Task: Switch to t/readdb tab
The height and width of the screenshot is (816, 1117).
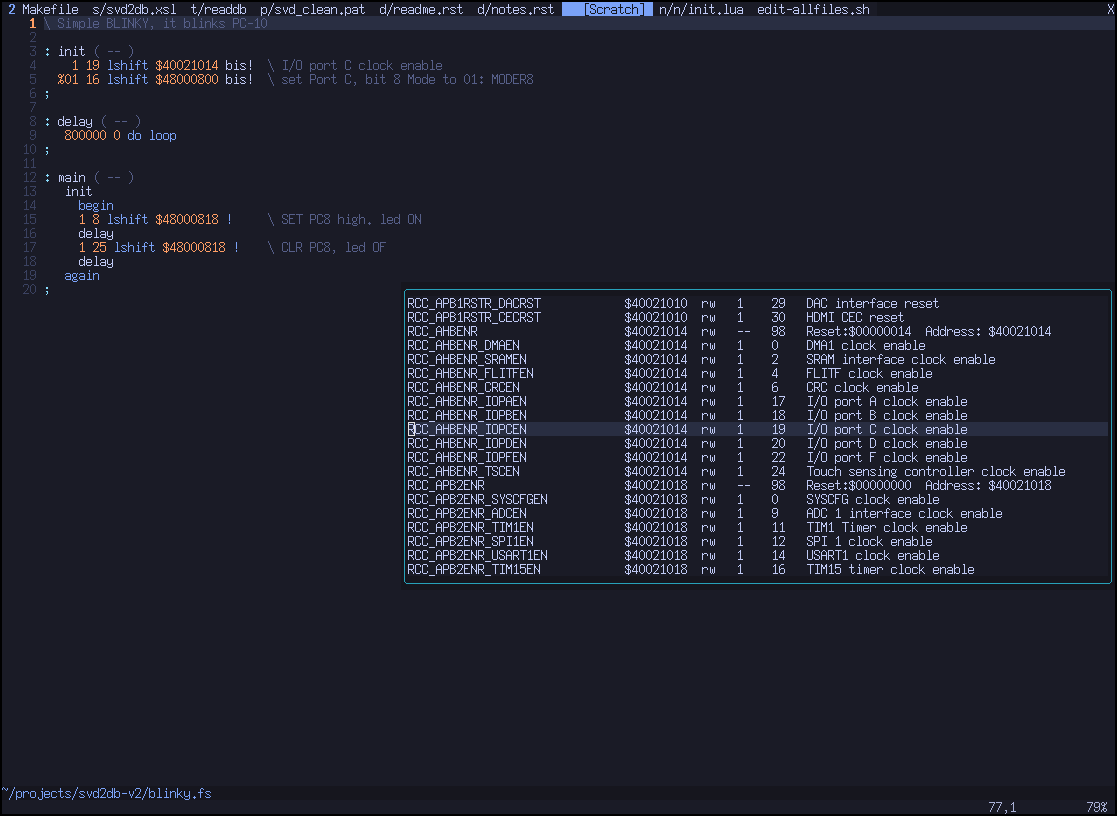Action: pyautogui.click(x=218, y=9)
